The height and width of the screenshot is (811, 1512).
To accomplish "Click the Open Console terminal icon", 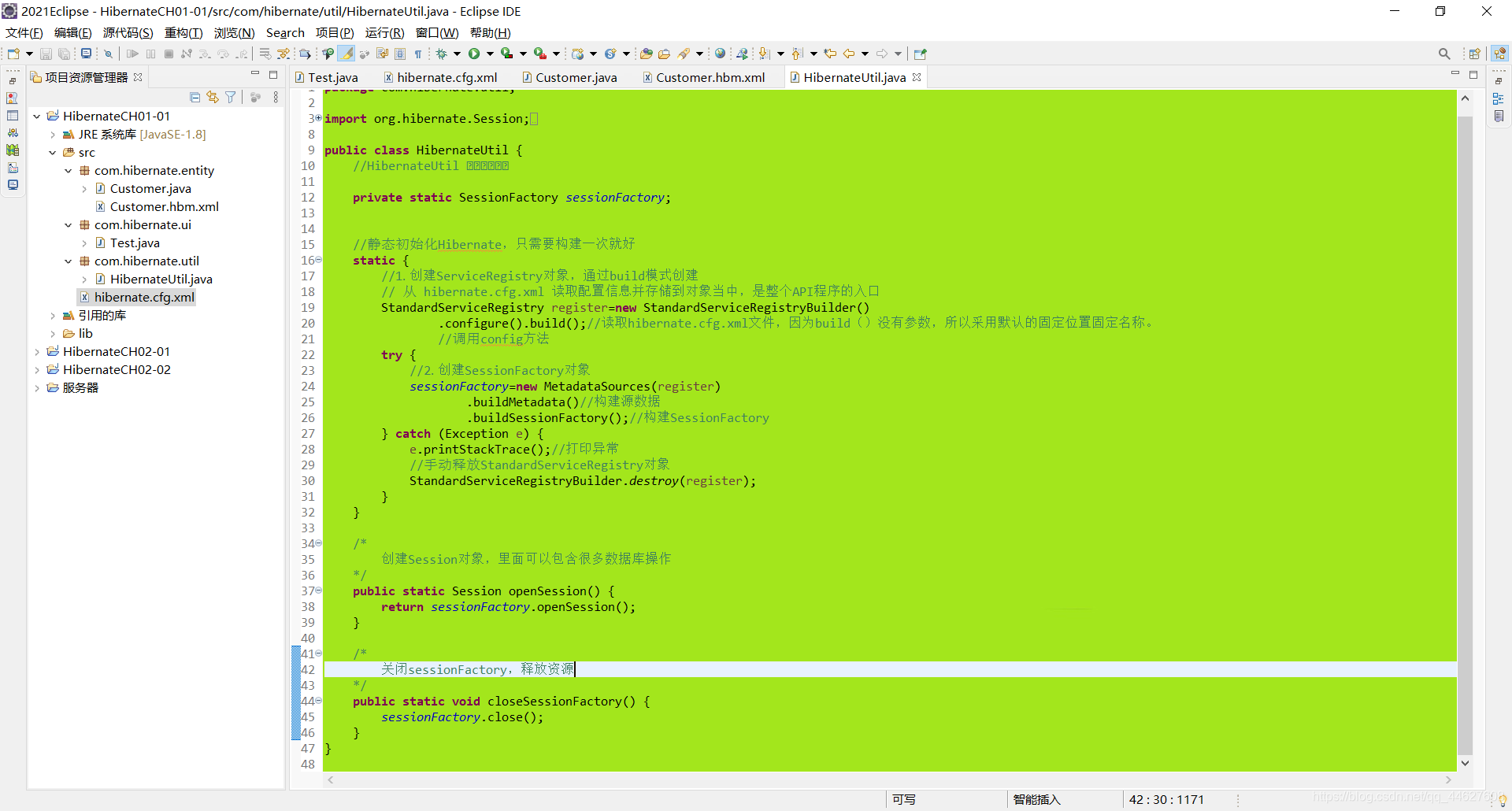I will point(87,54).
